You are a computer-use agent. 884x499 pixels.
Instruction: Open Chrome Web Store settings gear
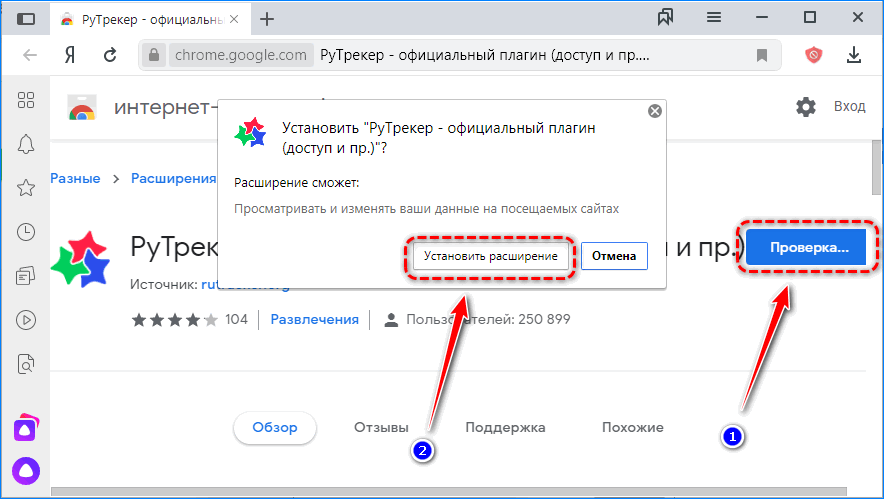click(x=806, y=106)
